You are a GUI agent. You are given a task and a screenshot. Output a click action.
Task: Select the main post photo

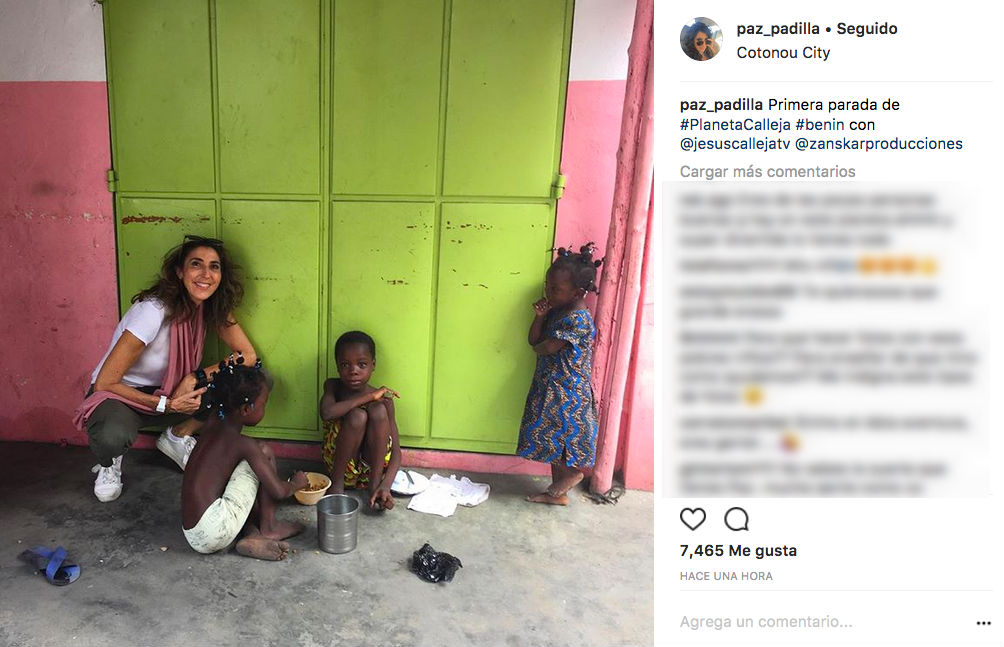327,324
